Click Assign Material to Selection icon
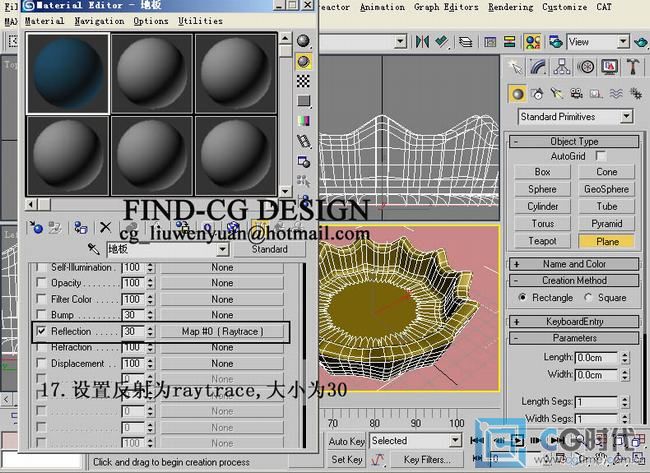Image resolution: width=650 pixels, height=473 pixels. [80, 228]
